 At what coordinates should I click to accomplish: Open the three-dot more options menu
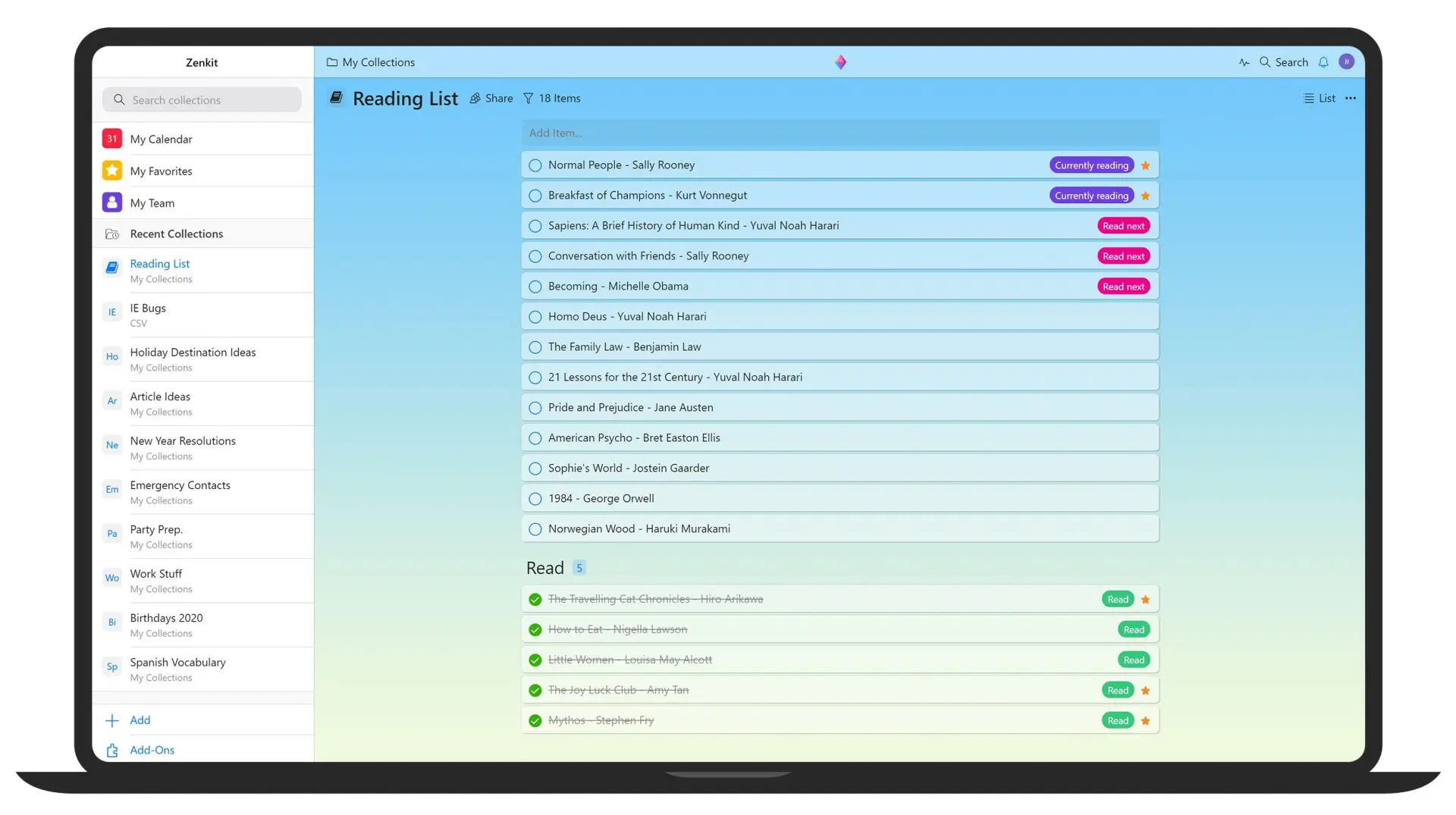click(1351, 99)
